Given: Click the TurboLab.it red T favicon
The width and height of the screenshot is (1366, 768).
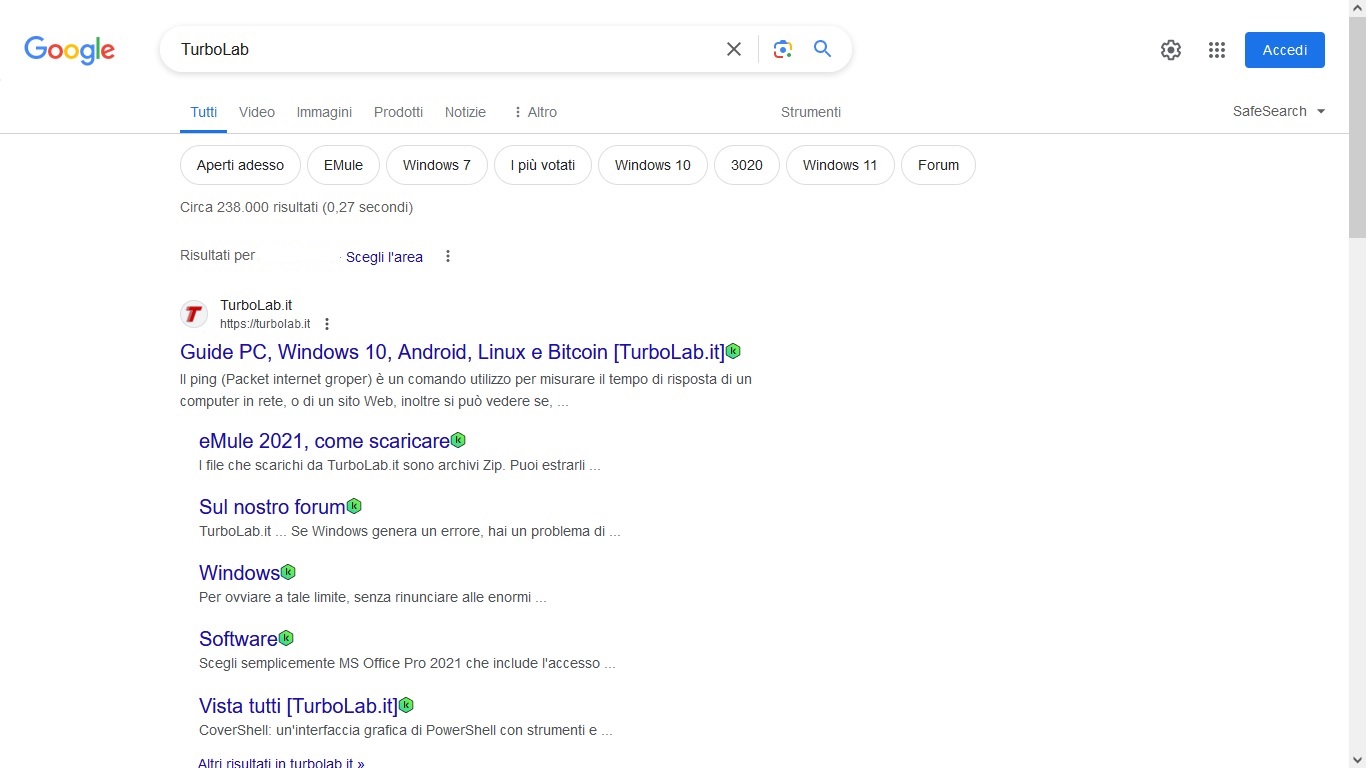Looking at the screenshot, I should point(194,314).
